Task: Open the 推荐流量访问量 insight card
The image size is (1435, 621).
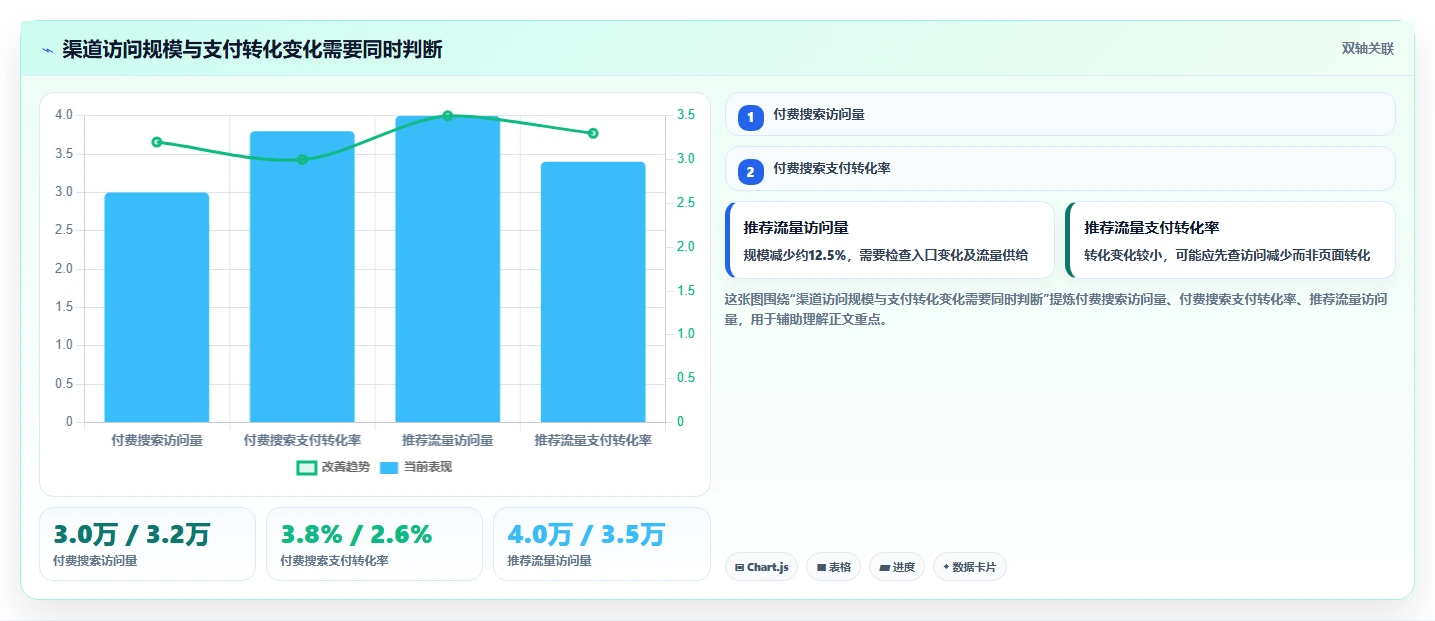Action: [x=890, y=240]
